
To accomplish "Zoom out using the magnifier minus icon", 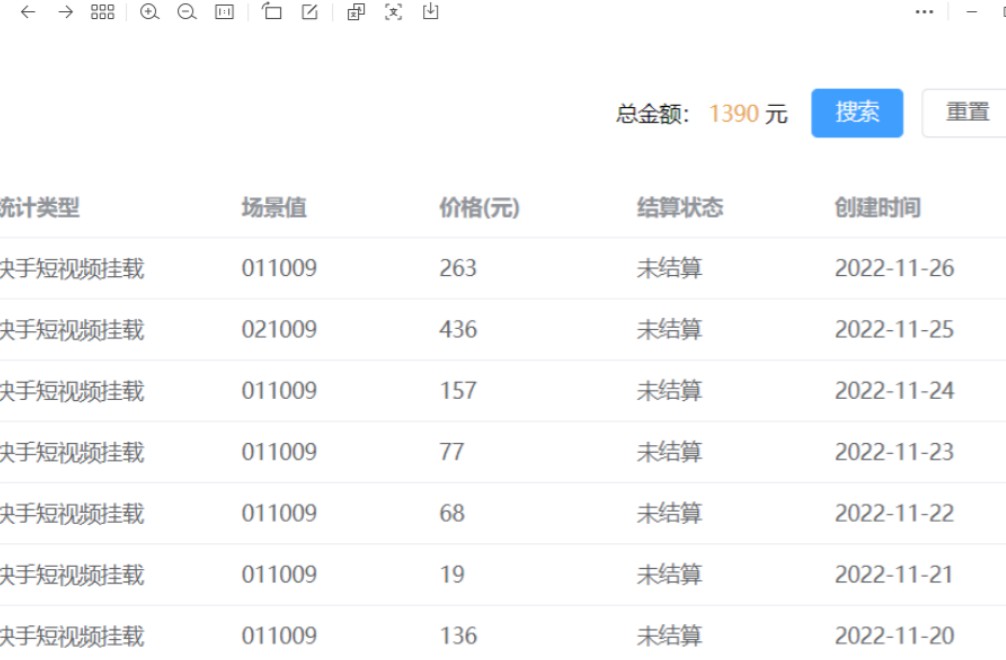I will point(187,12).
